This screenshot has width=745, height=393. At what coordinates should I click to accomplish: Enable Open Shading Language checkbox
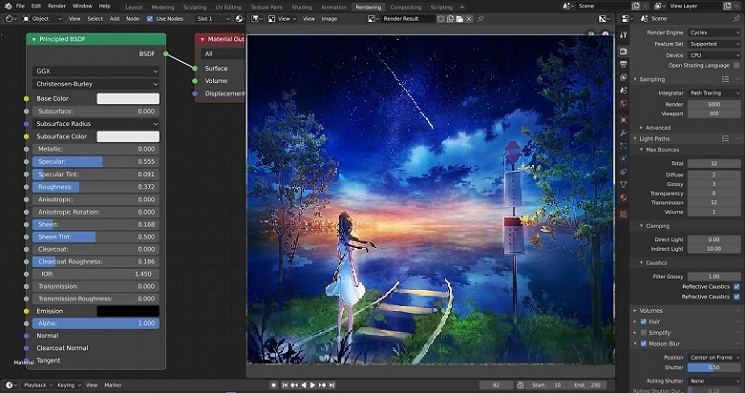click(x=736, y=66)
